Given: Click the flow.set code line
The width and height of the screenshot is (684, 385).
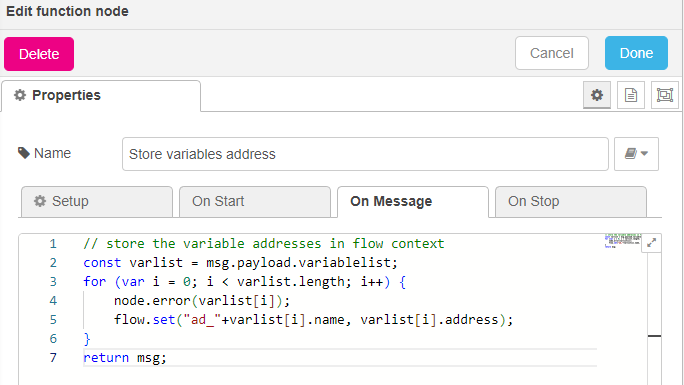Looking at the screenshot, I should click(313, 320).
